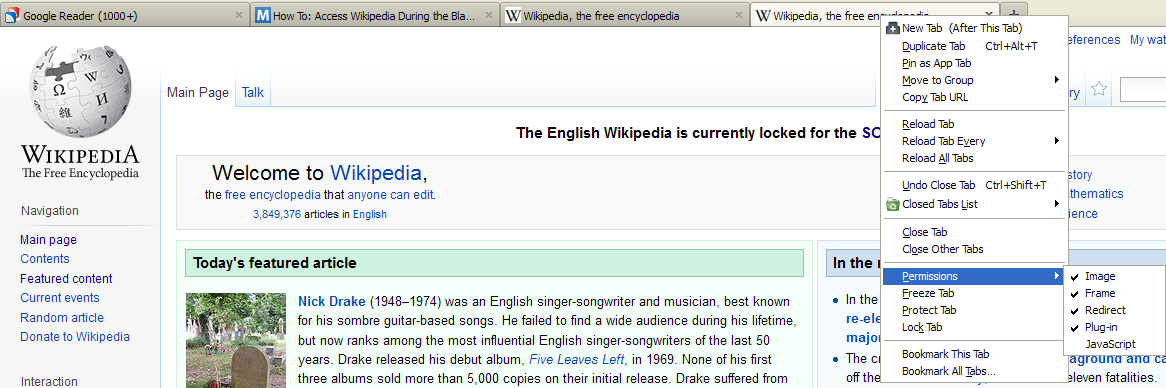Click the English language link
1166x388 pixels.
coord(370,214)
